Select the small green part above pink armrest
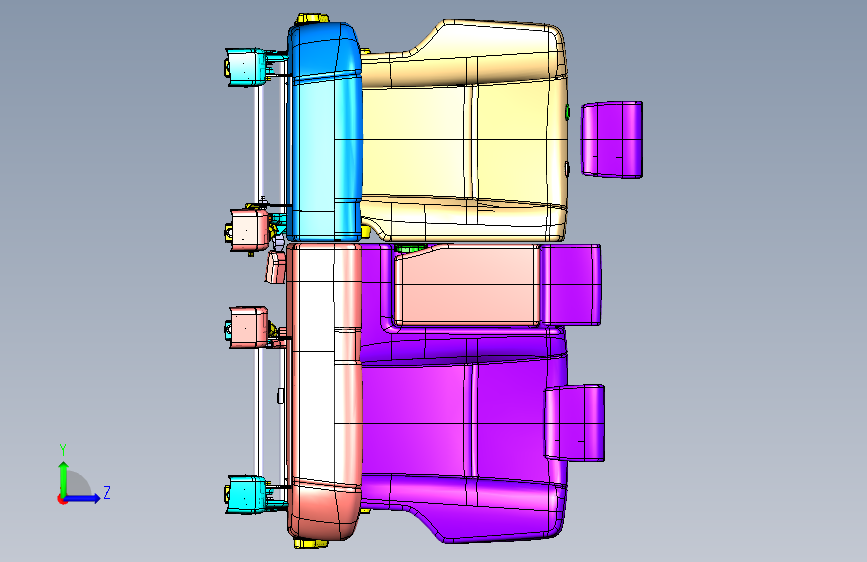Image resolution: width=867 pixels, height=562 pixels. tap(410, 248)
